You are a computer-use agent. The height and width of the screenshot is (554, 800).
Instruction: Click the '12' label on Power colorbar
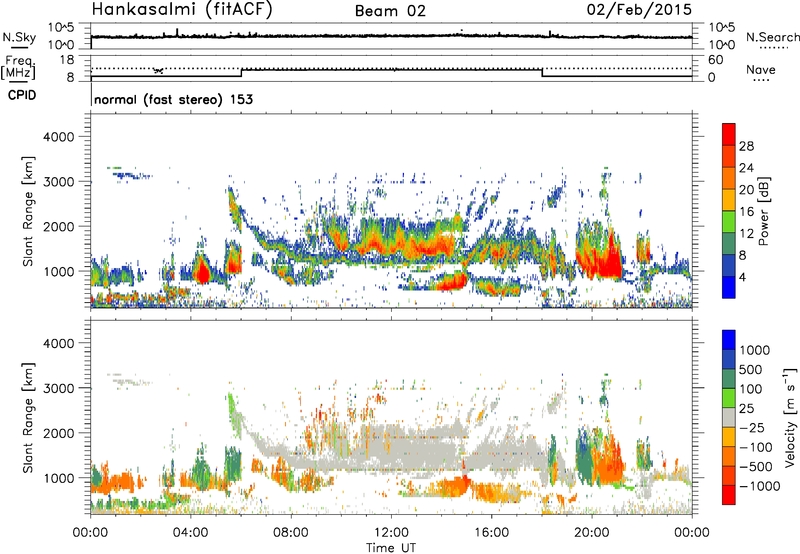coord(746,234)
